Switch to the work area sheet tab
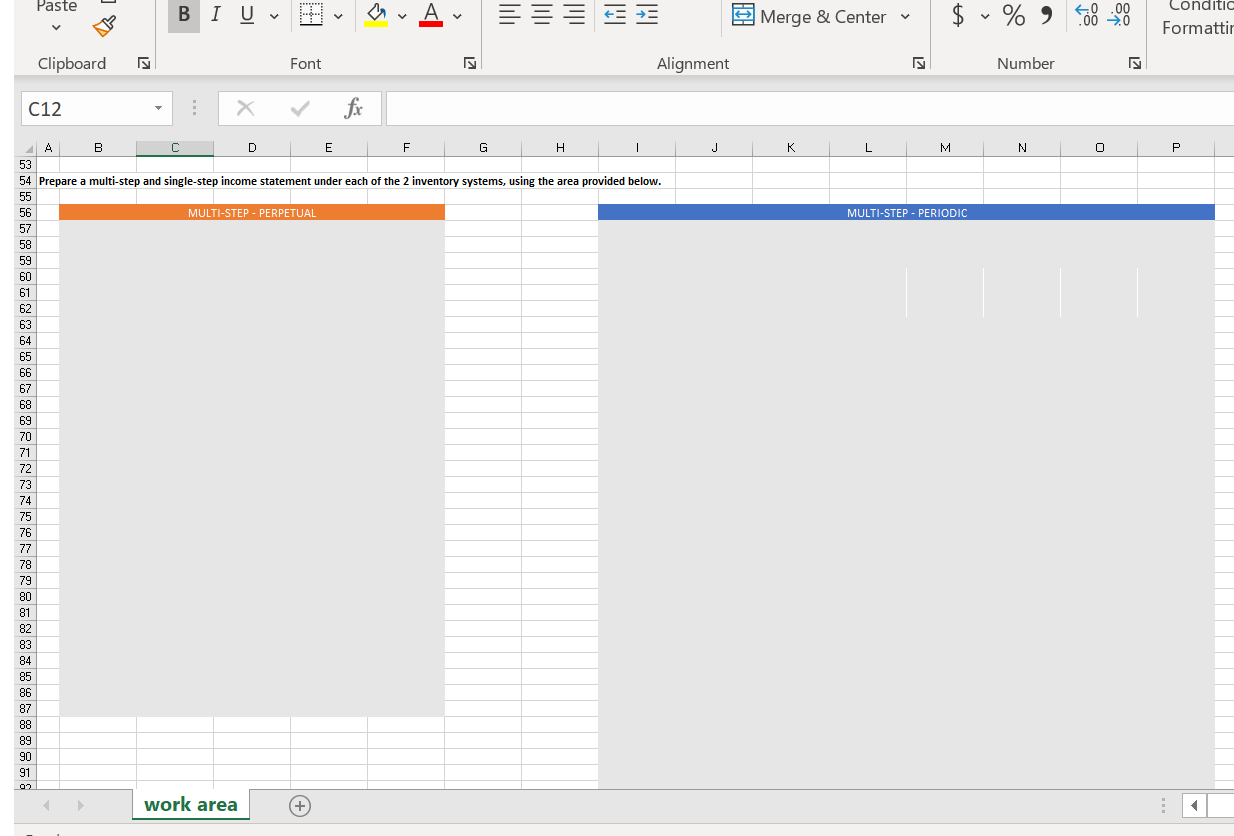Image resolution: width=1234 pixels, height=836 pixels. 190,804
